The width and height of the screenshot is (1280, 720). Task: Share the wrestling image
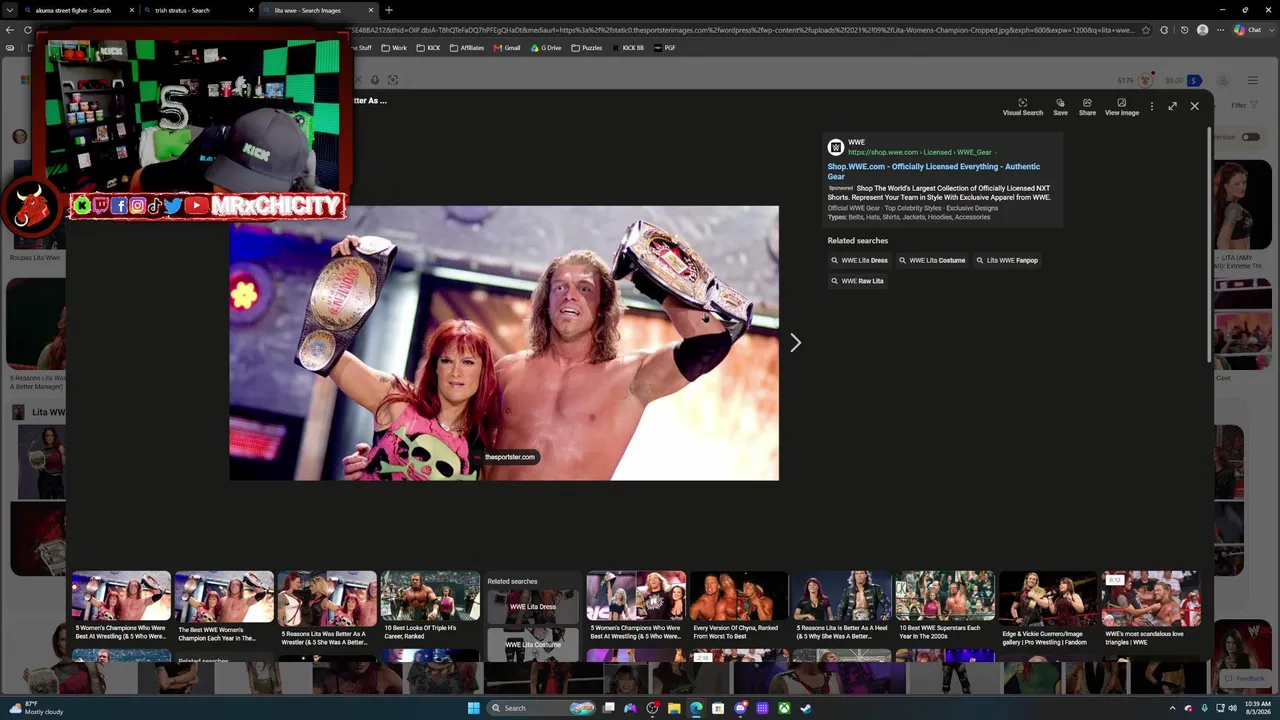[1087, 107]
